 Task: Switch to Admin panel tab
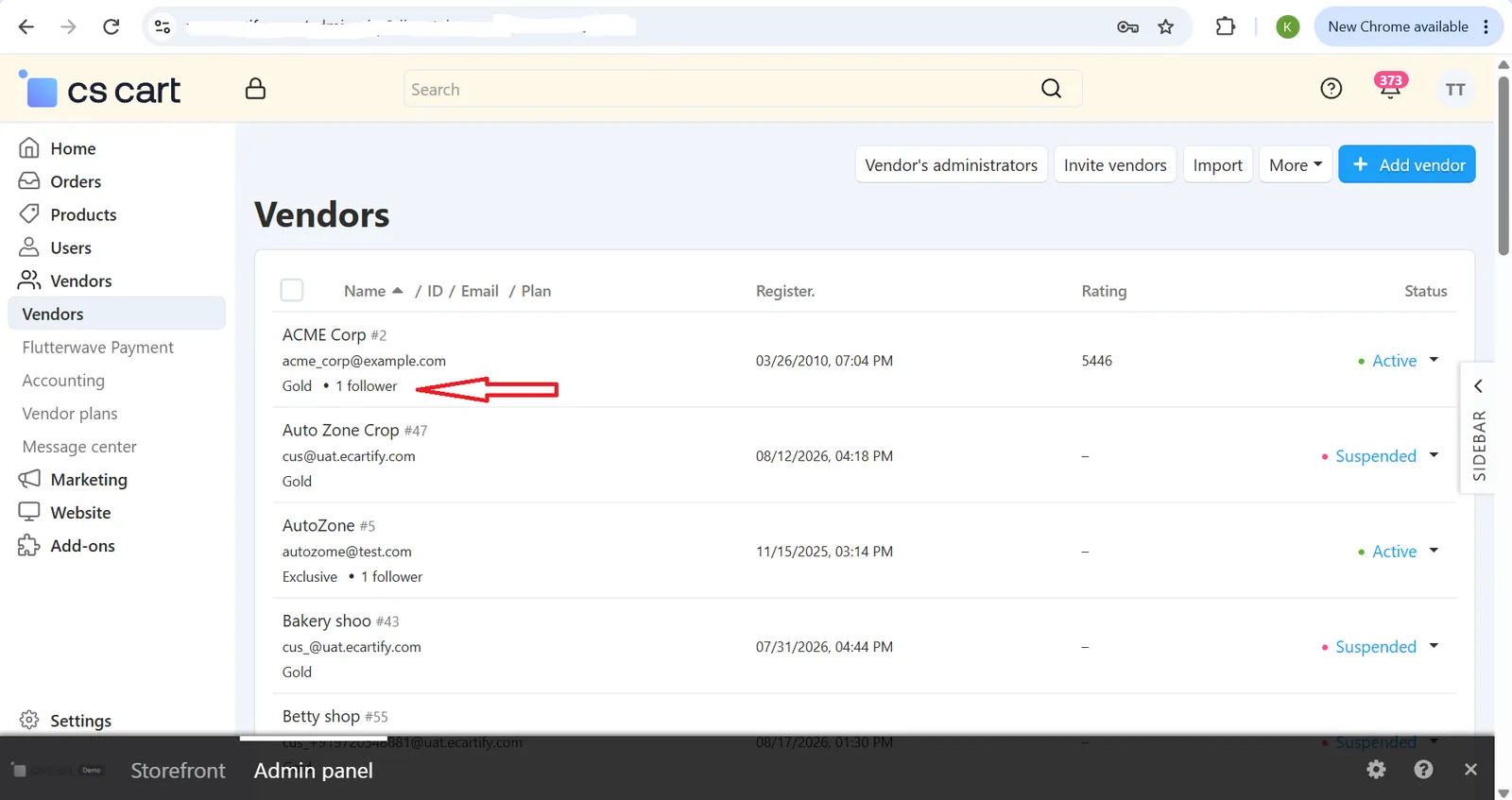pyautogui.click(x=314, y=771)
